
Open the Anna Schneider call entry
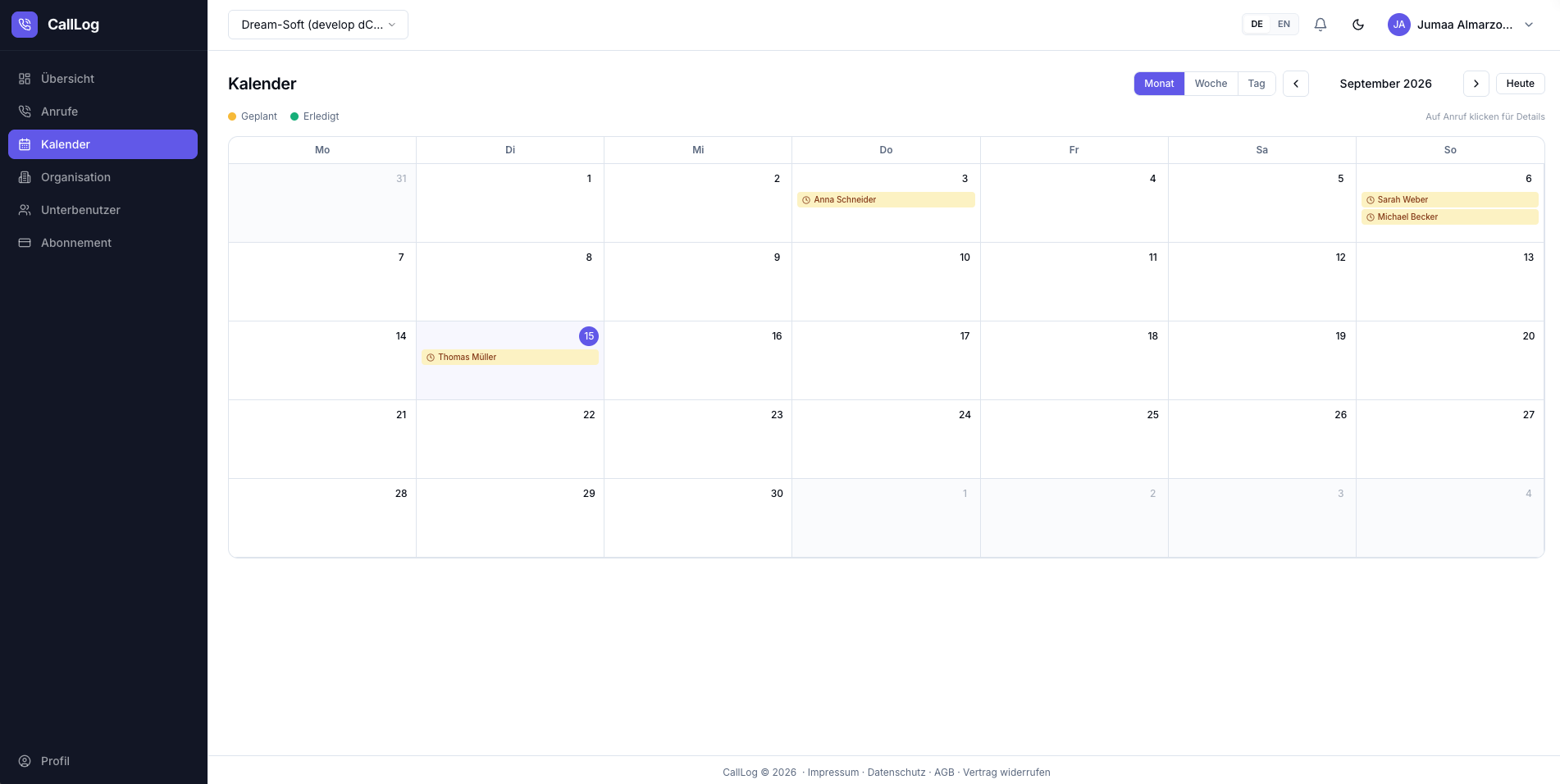(886, 200)
